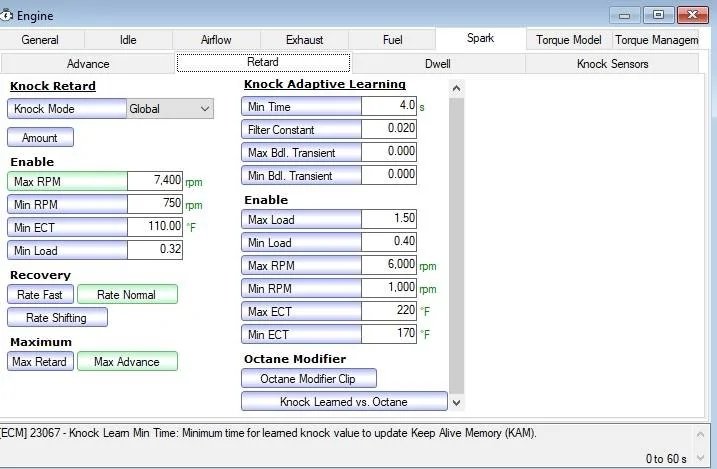Select the Knock Mode label
Viewport: 717px width, 469px height.
67,109
